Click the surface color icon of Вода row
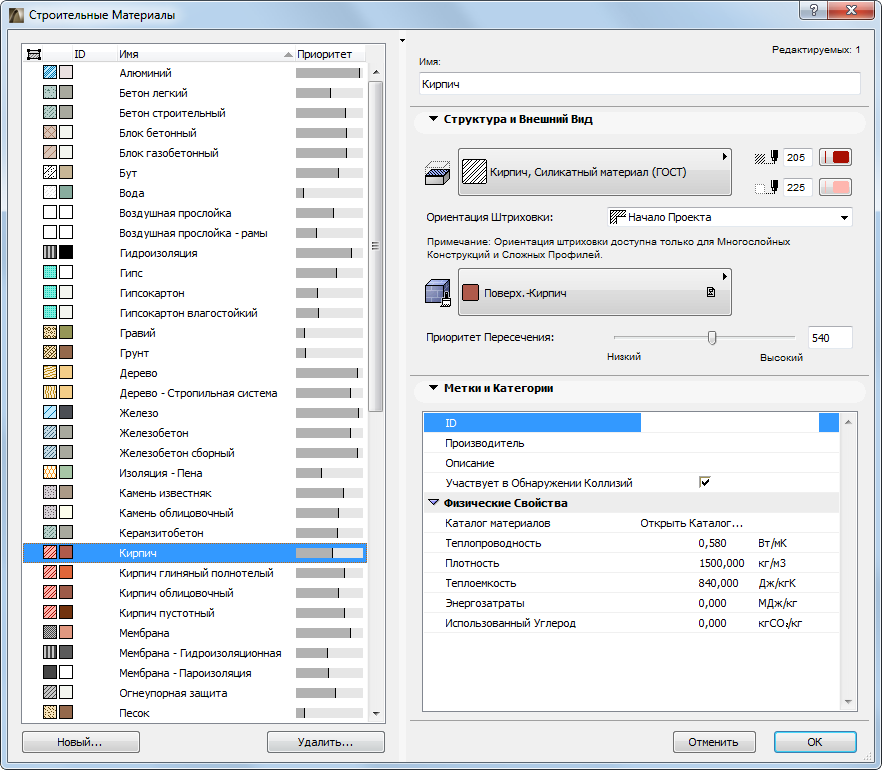The width and height of the screenshot is (882, 770). (x=66, y=192)
